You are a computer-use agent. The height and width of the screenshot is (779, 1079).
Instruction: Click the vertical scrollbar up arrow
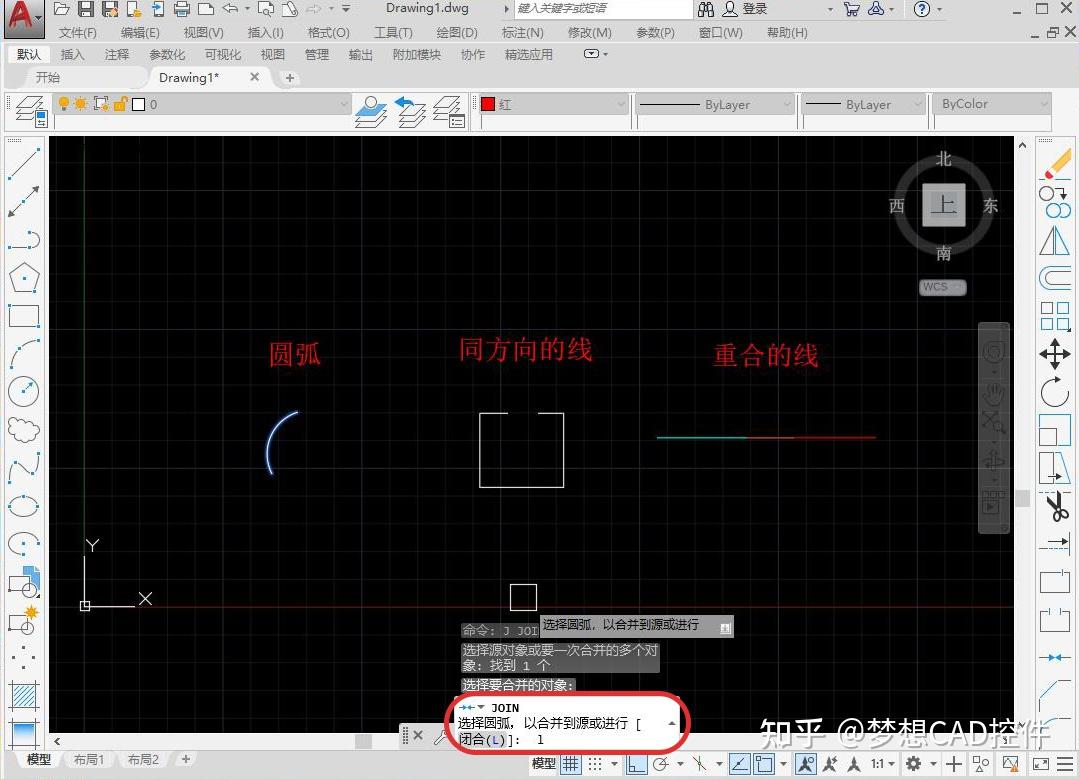[x=1023, y=145]
